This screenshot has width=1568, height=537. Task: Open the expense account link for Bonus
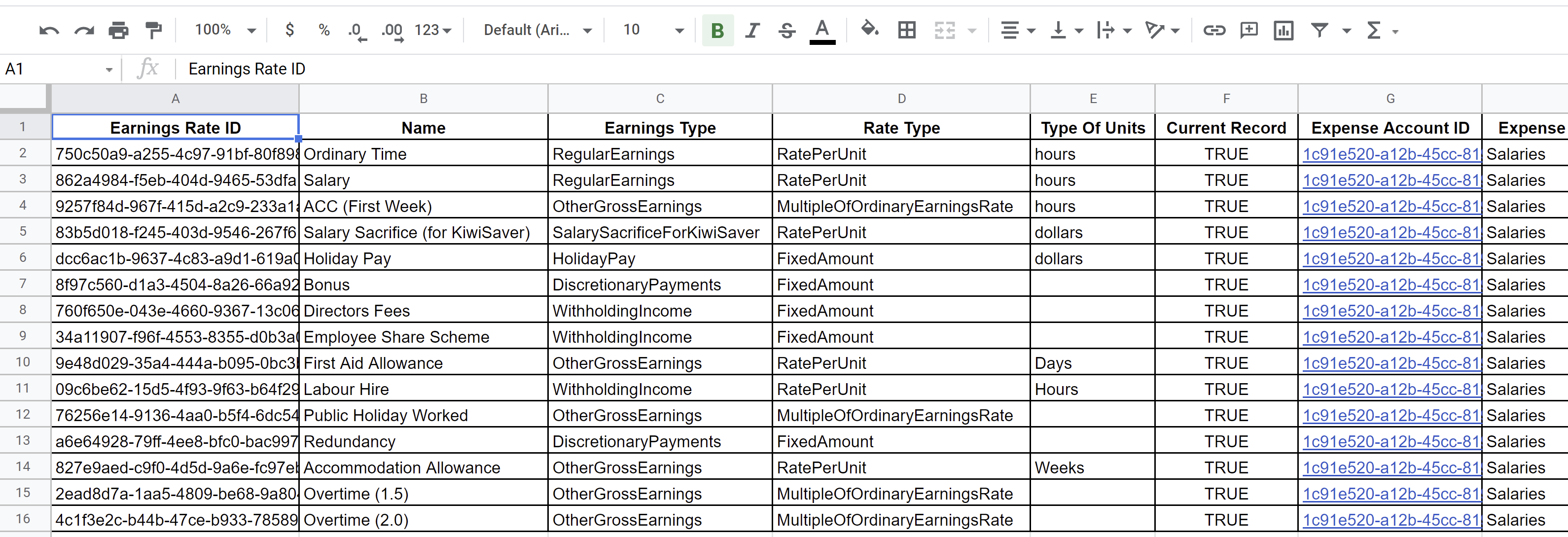pos(1391,285)
